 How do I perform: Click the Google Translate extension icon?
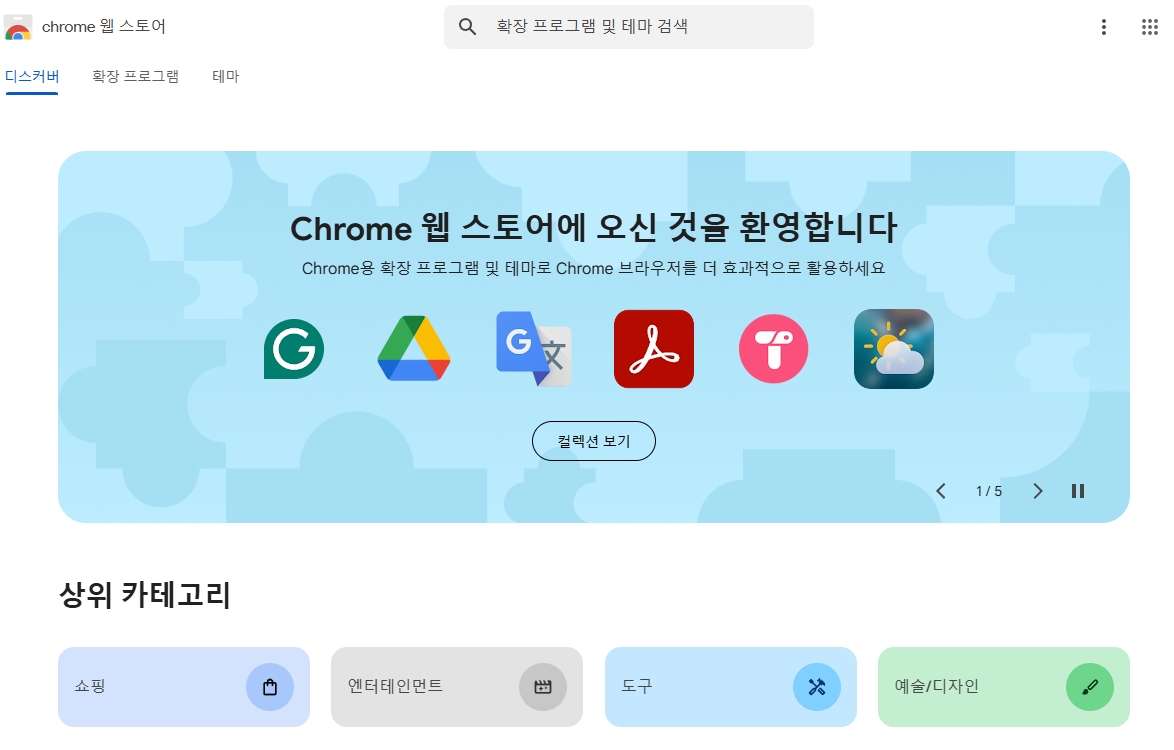click(533, 349)
